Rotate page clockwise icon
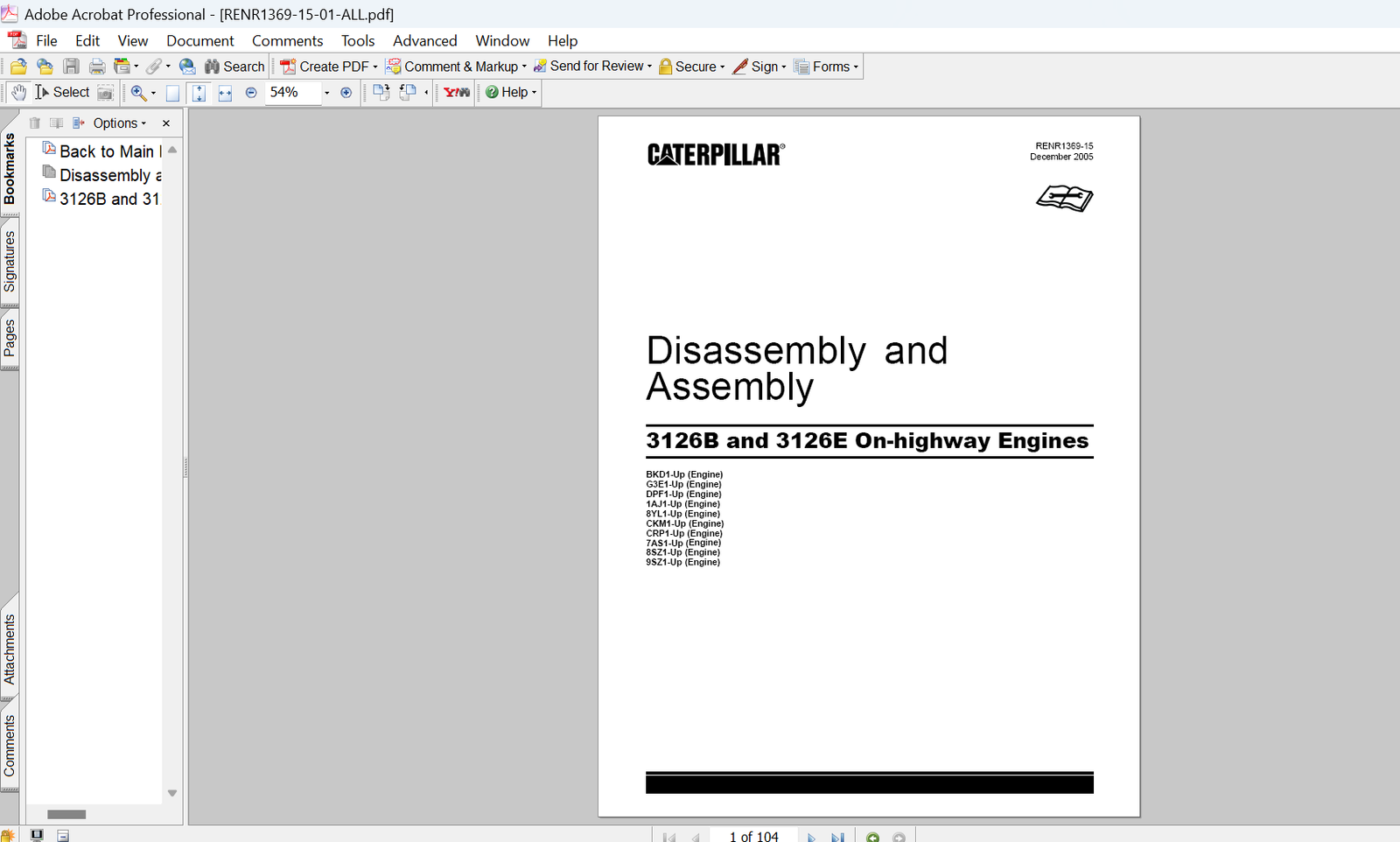The height and width of the screenshot is (842, 1400). [x=381, y=93]
